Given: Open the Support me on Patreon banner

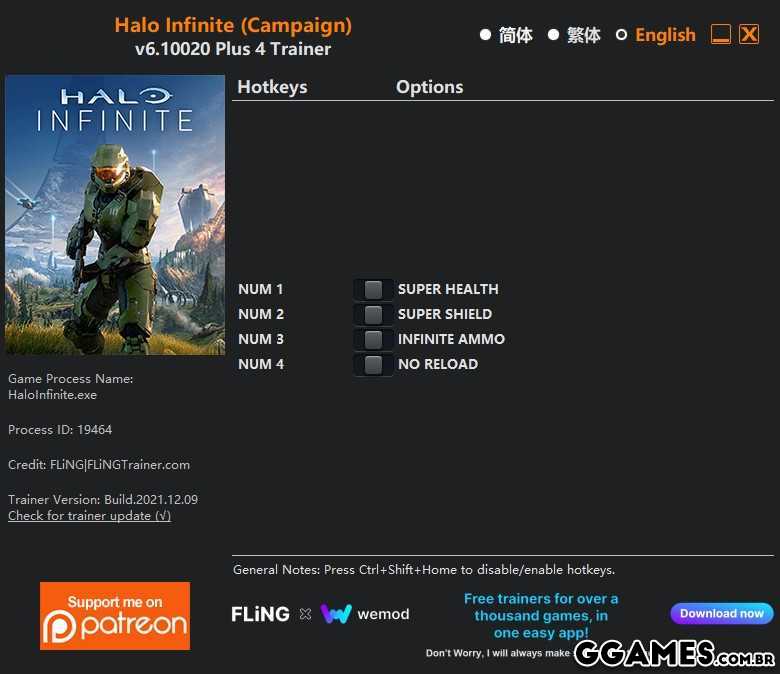Looking at the screenshot, I should (x=115, y=616).
